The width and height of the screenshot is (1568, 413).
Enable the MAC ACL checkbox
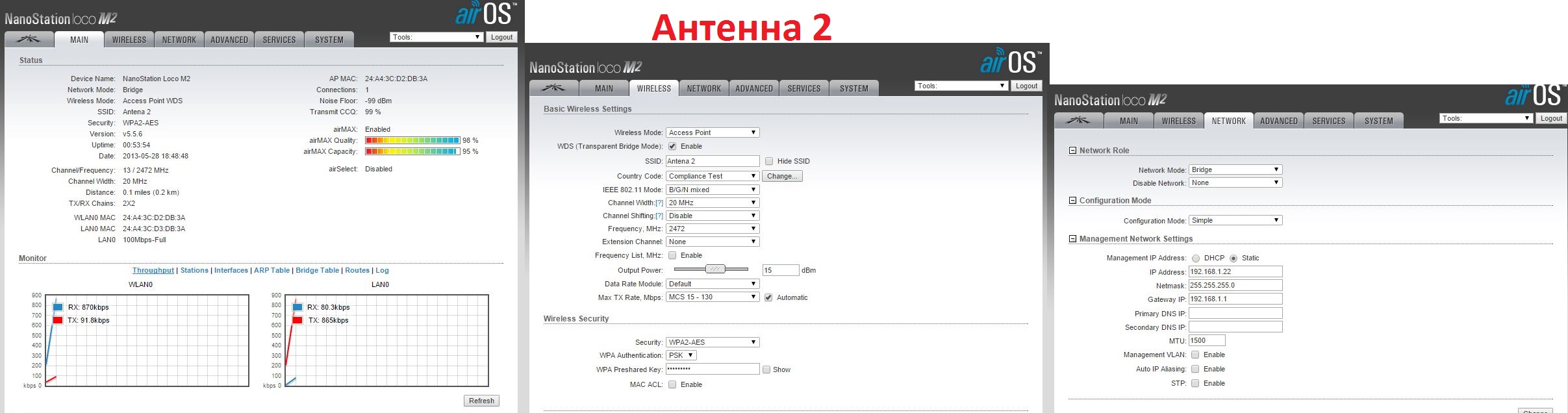pos(672,384)
